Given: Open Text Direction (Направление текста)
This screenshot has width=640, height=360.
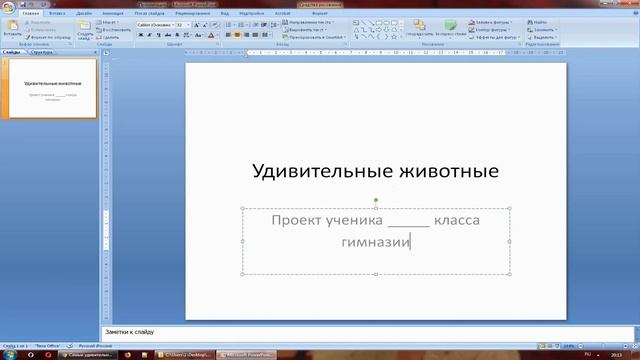Looking at the screenshot, I should 308,22.
